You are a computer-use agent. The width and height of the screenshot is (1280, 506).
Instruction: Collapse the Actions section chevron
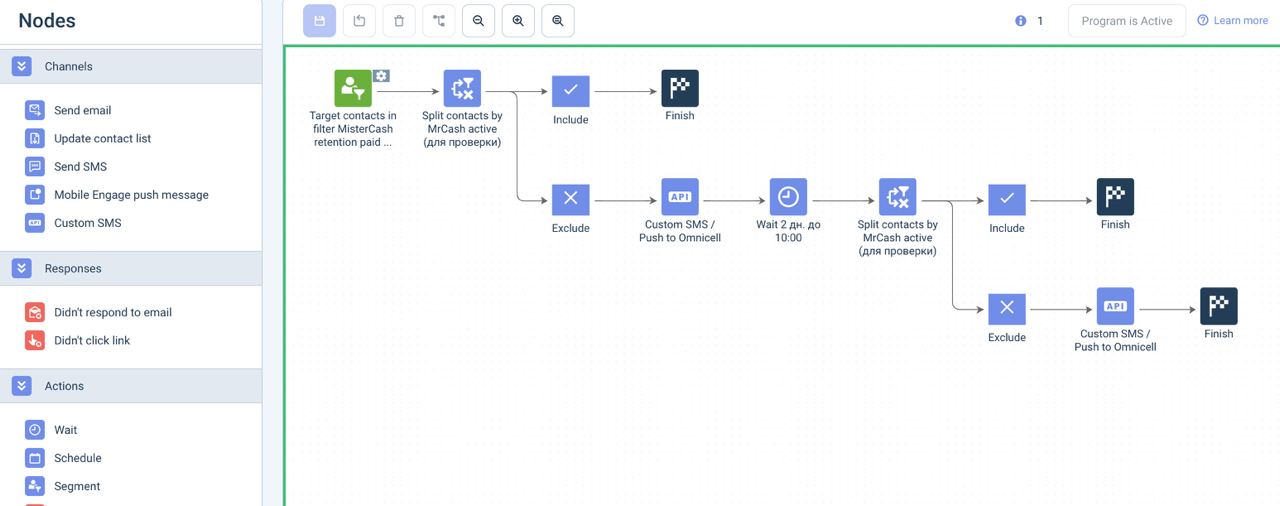click(x=22, y=385)
